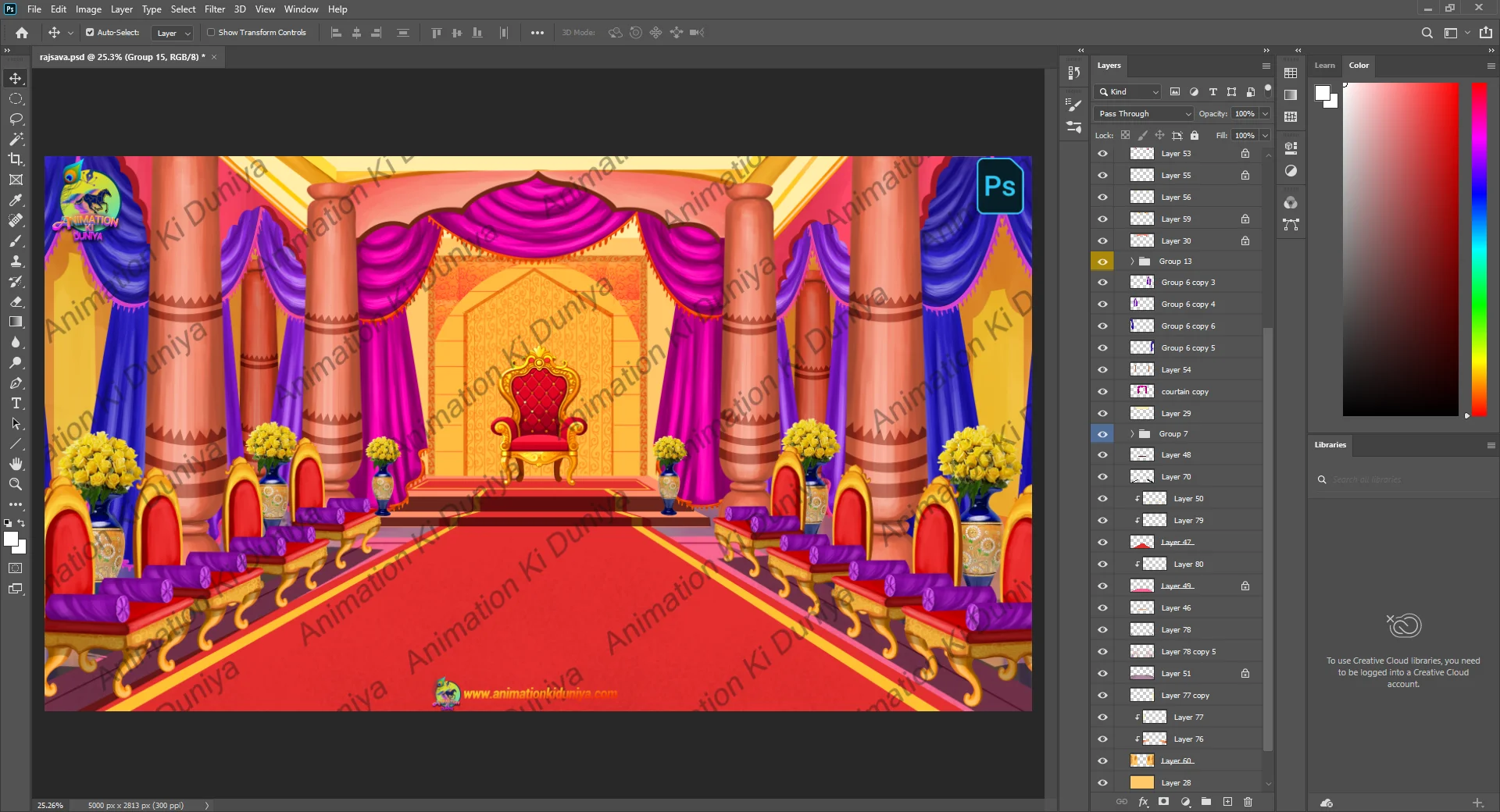Select the Horizontal Type tool
The image size is (1500, 812).
16,404
